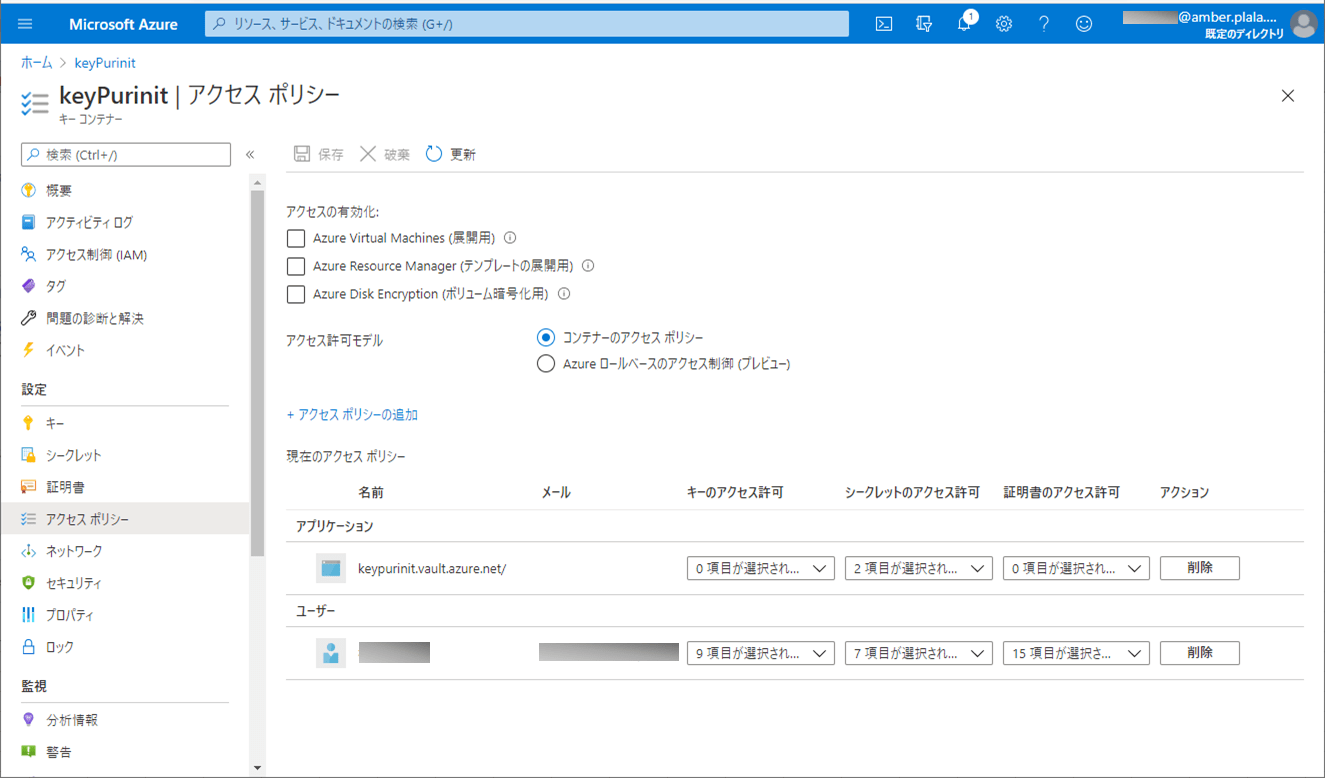The image size is (1325, 778).
Task: Click キーのアクセス許可 column header
Action: point(735,492)
